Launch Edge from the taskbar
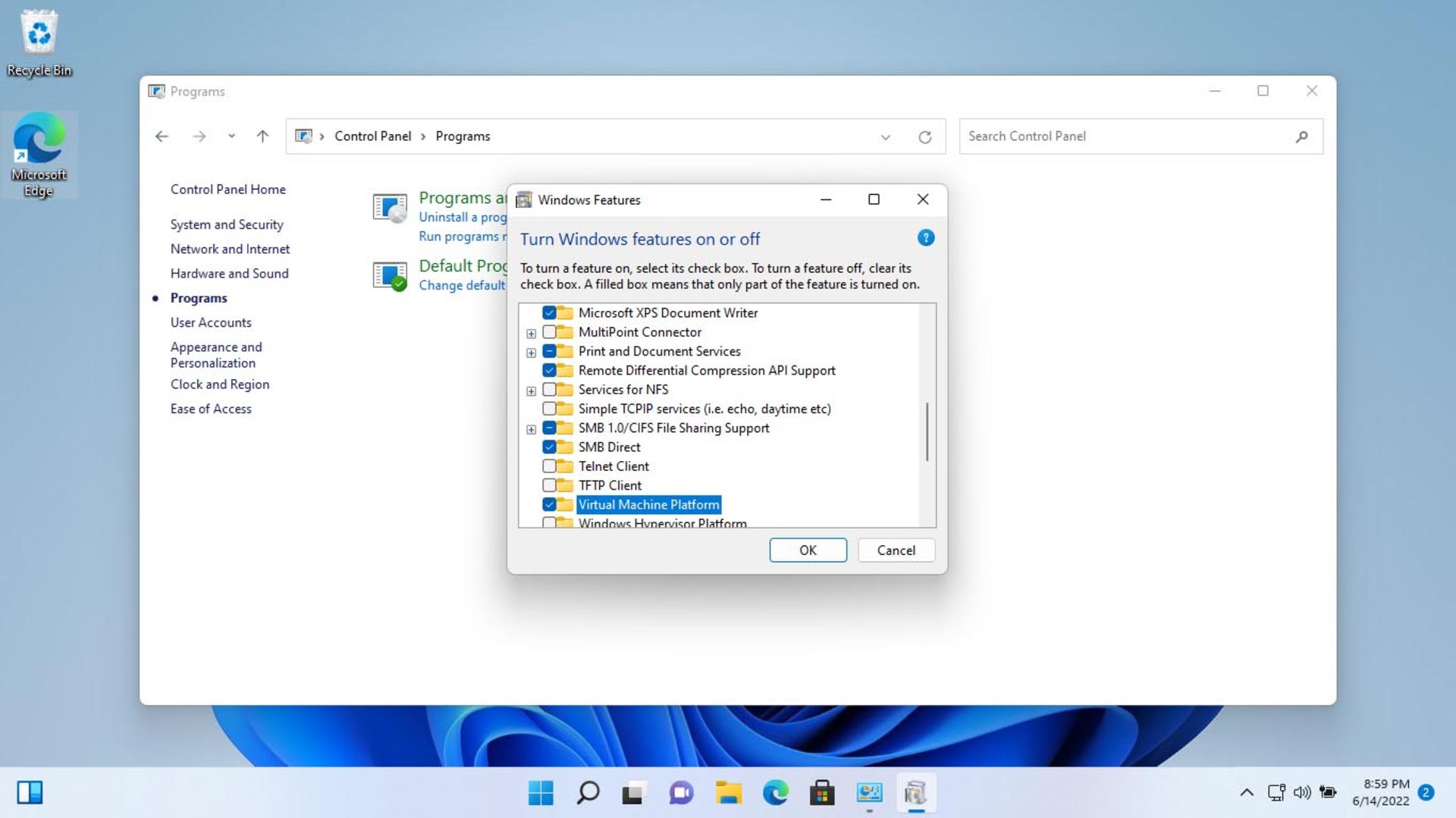Viewport: 1456px width, 818px height. click(775, 793)
